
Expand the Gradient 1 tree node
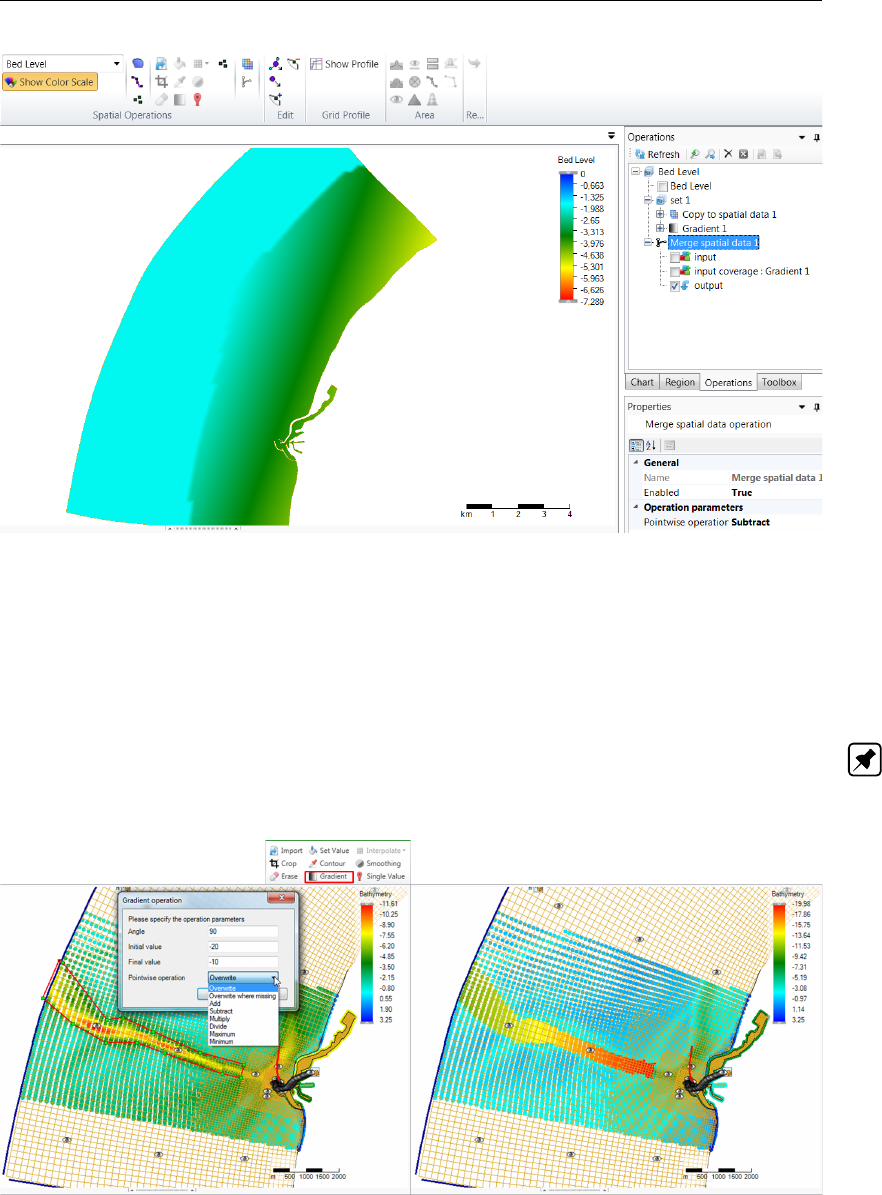pyautogui.click(x=660, y=228)
